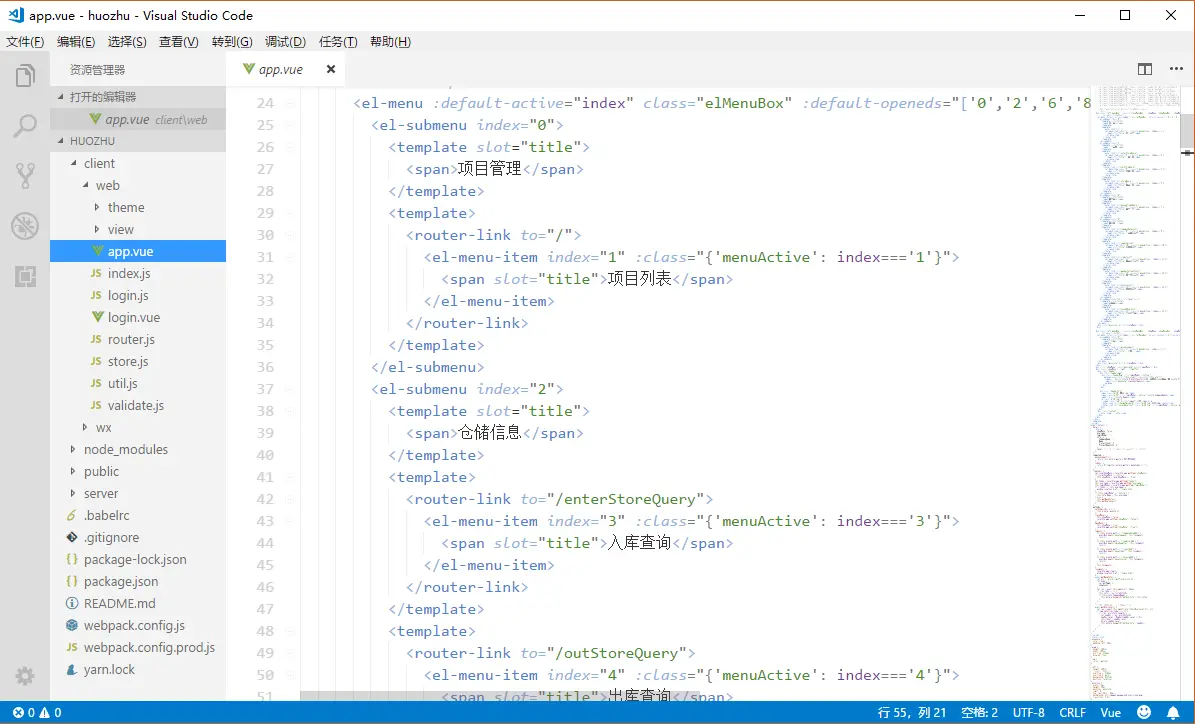Close the app.vue editor tab

pyautogui.click(x=331, y=69)
